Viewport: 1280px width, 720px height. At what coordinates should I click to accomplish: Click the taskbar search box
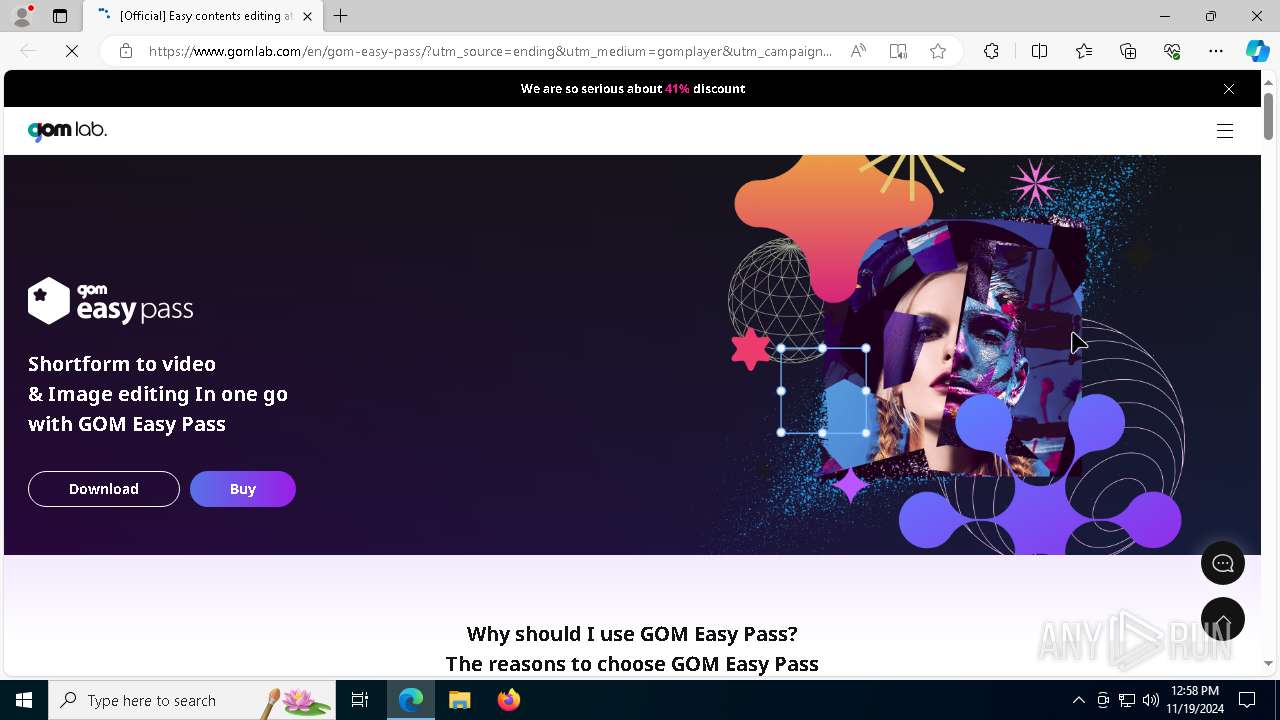coord(192,700)
